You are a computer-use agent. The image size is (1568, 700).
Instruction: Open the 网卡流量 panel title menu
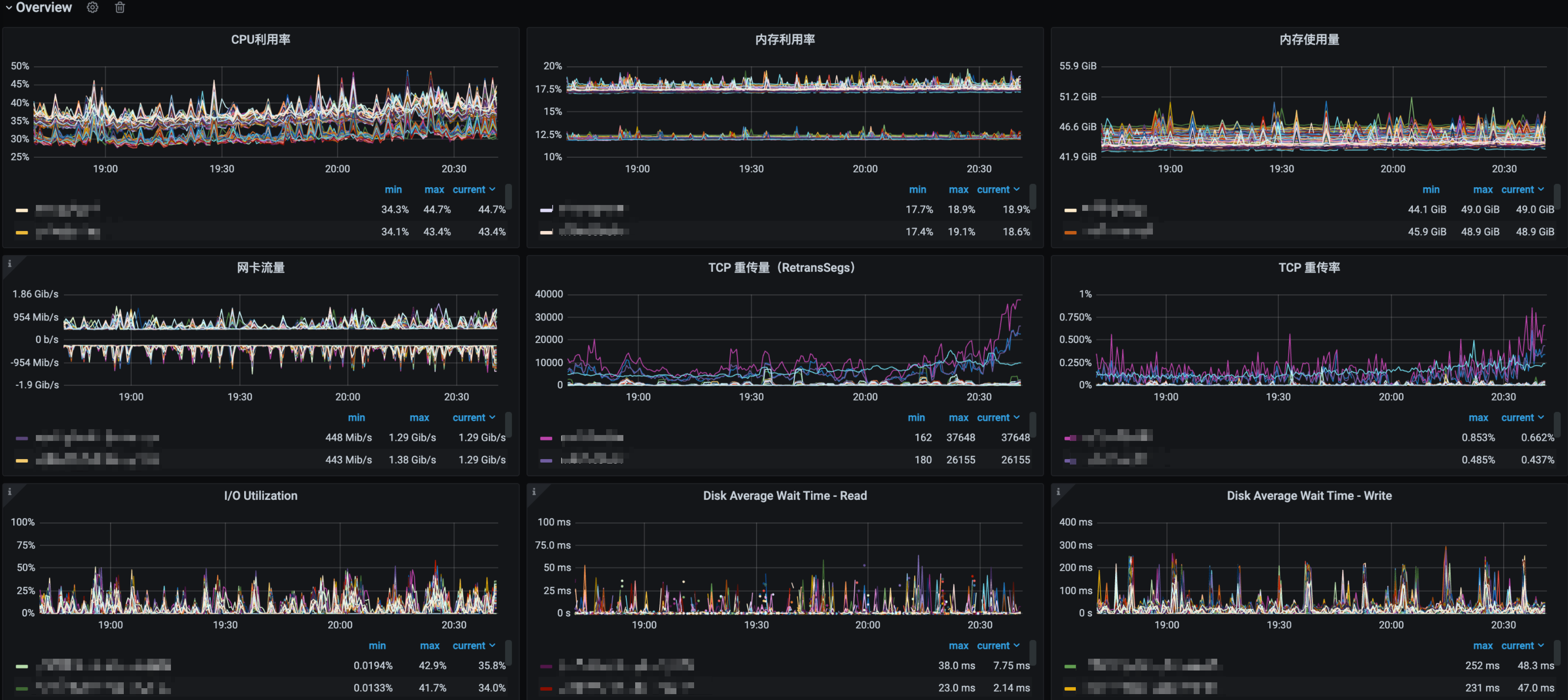click(x=260, y=267)
